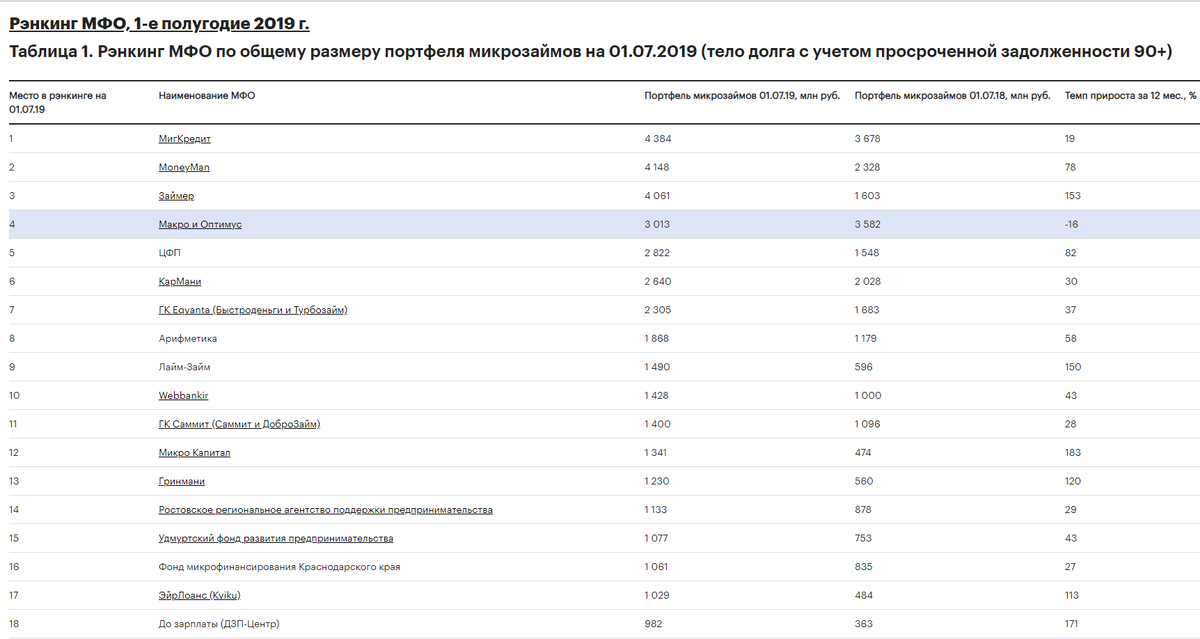Select the Арифметика company name
Viewport: 1200px width, 639px height.
point(188,339)
